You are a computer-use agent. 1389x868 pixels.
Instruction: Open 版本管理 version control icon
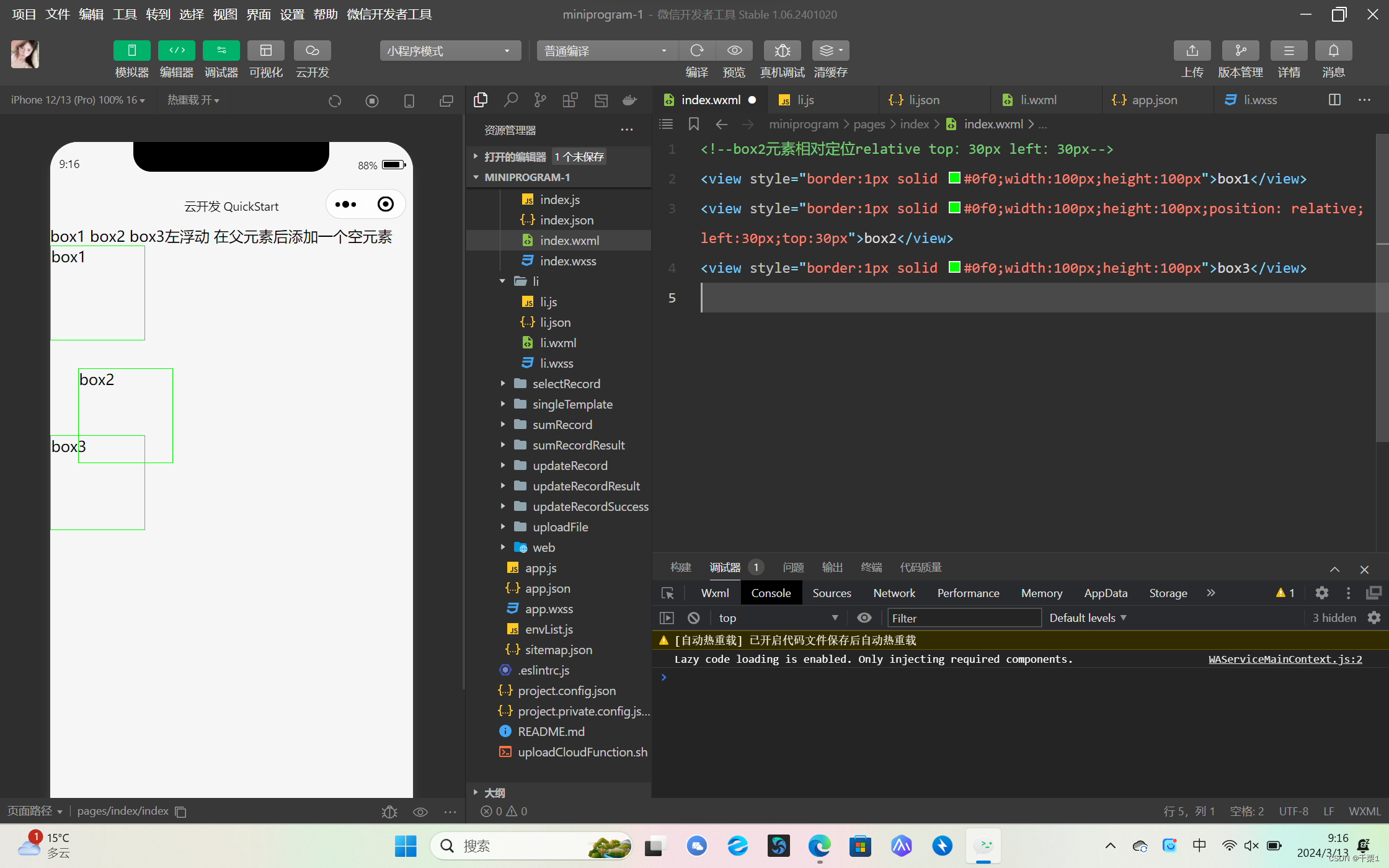coord(1240,50)
